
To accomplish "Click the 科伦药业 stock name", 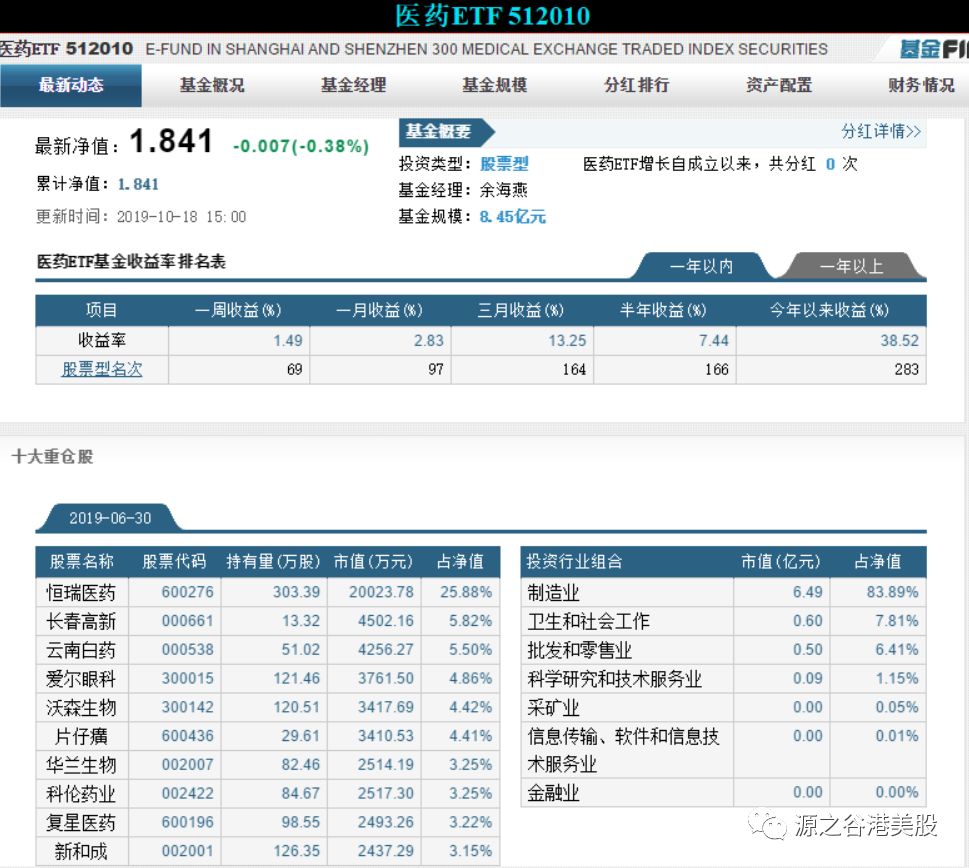I will pos(81,794).
